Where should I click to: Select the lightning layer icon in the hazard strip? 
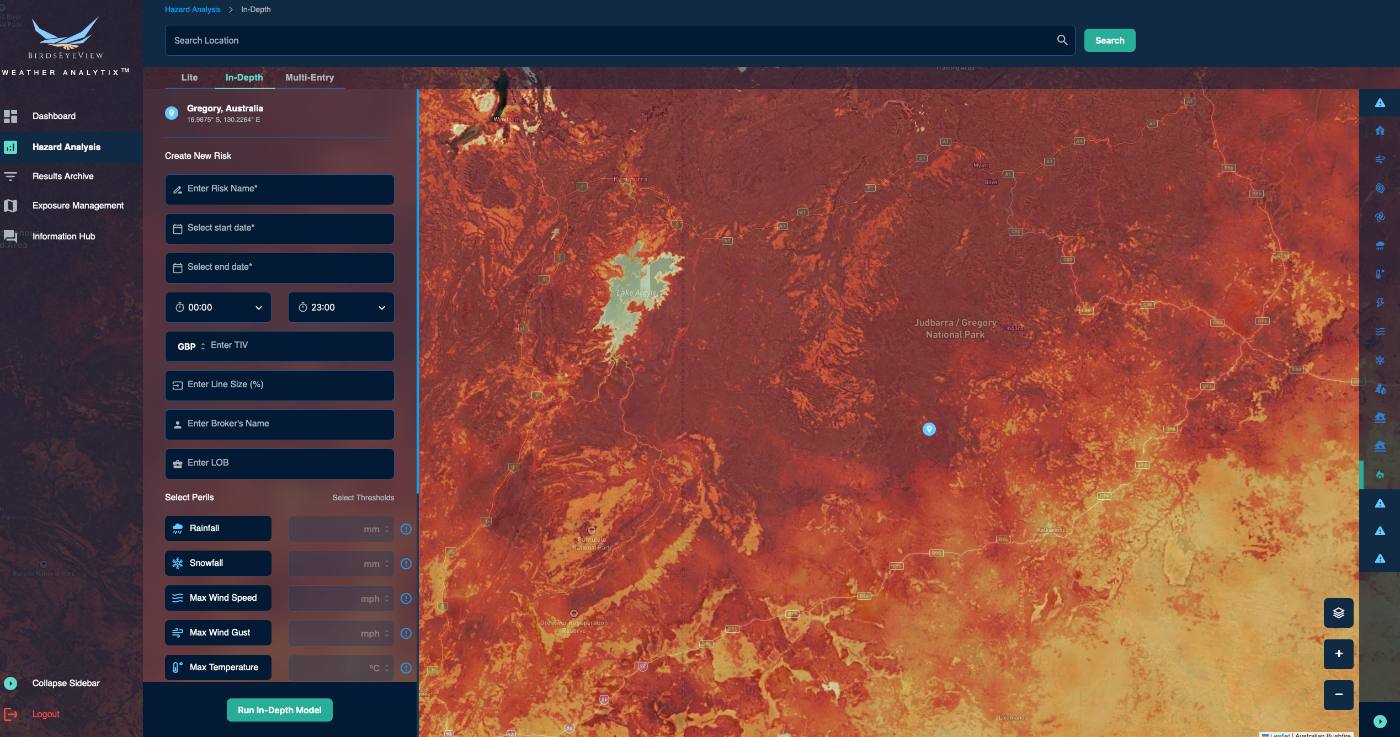(x=1380, y=302)
